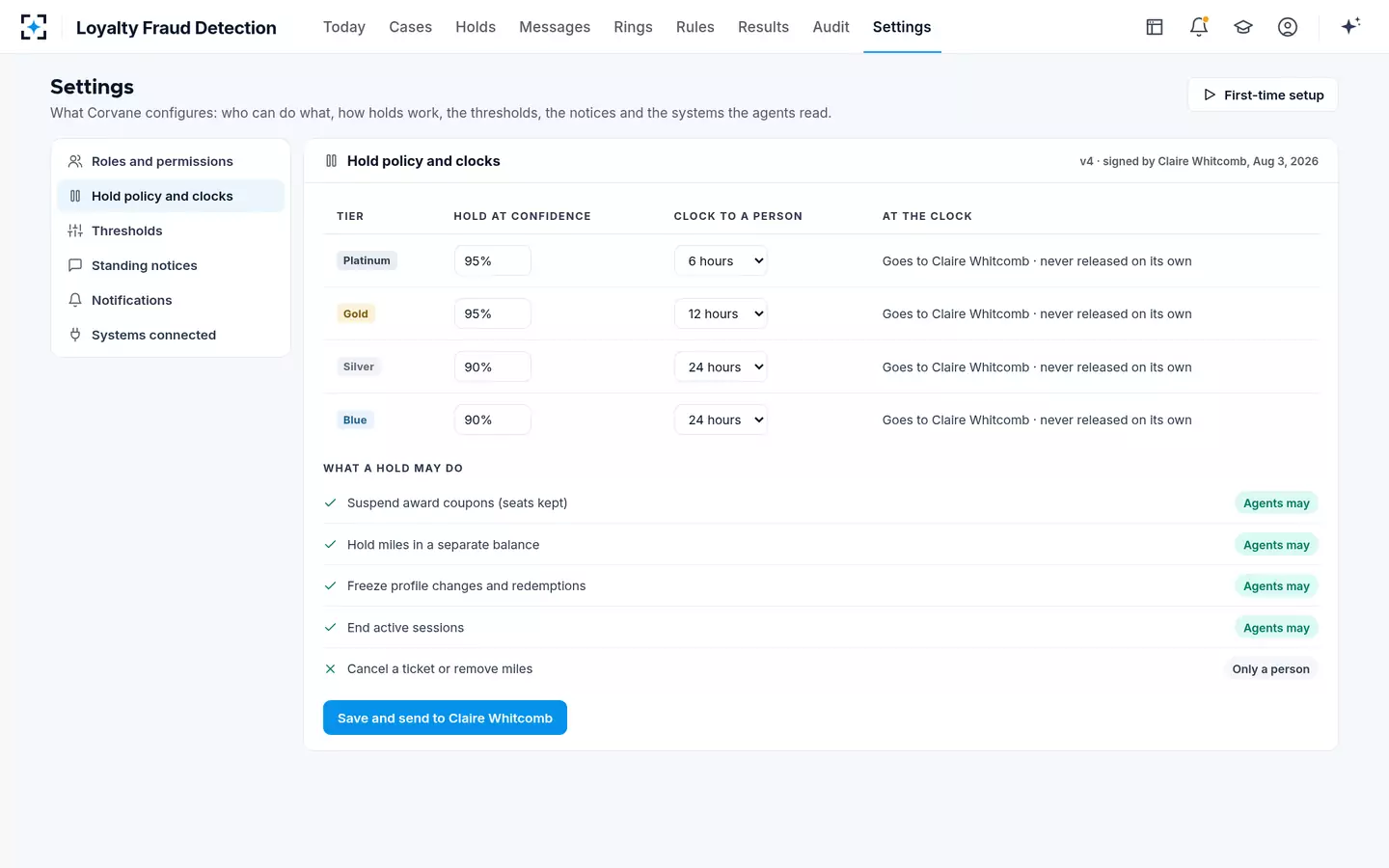Edit Silver hold confidence field
This screenshot has height=868, width=1389.
point(492,366)
